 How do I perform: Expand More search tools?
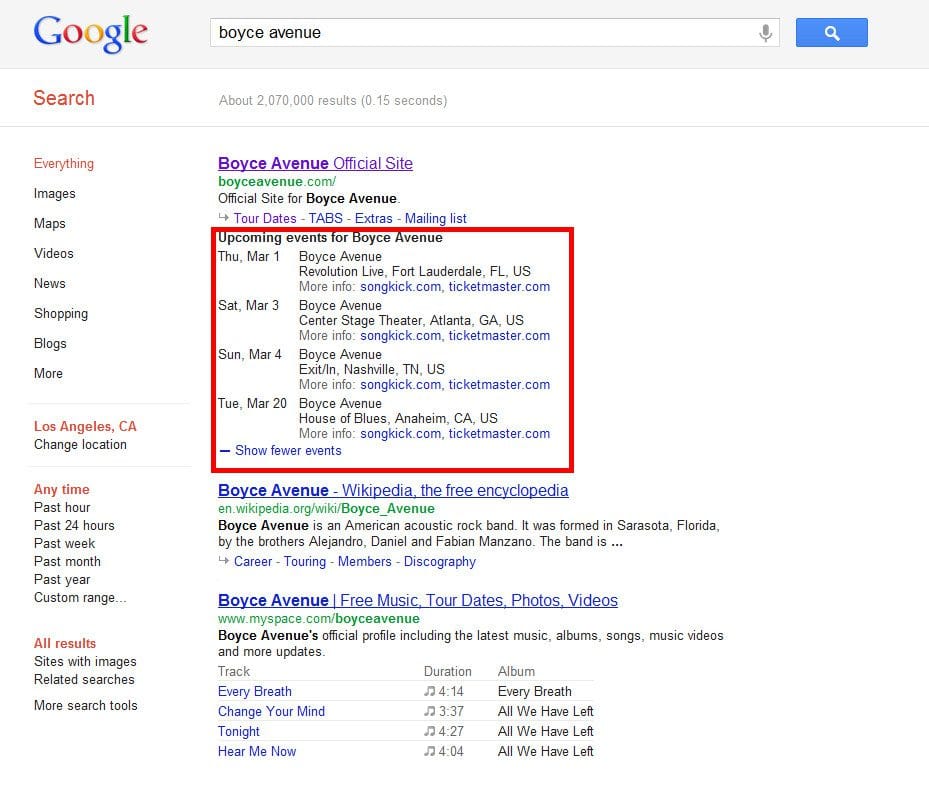(x=86, y=705)
